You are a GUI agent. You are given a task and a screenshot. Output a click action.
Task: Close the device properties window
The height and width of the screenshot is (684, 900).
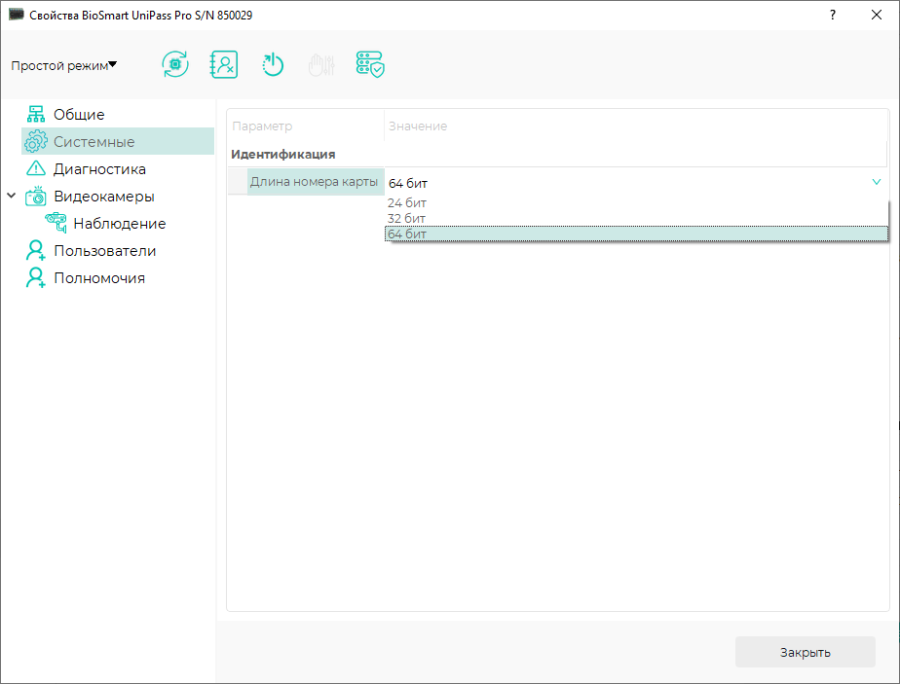876,15
